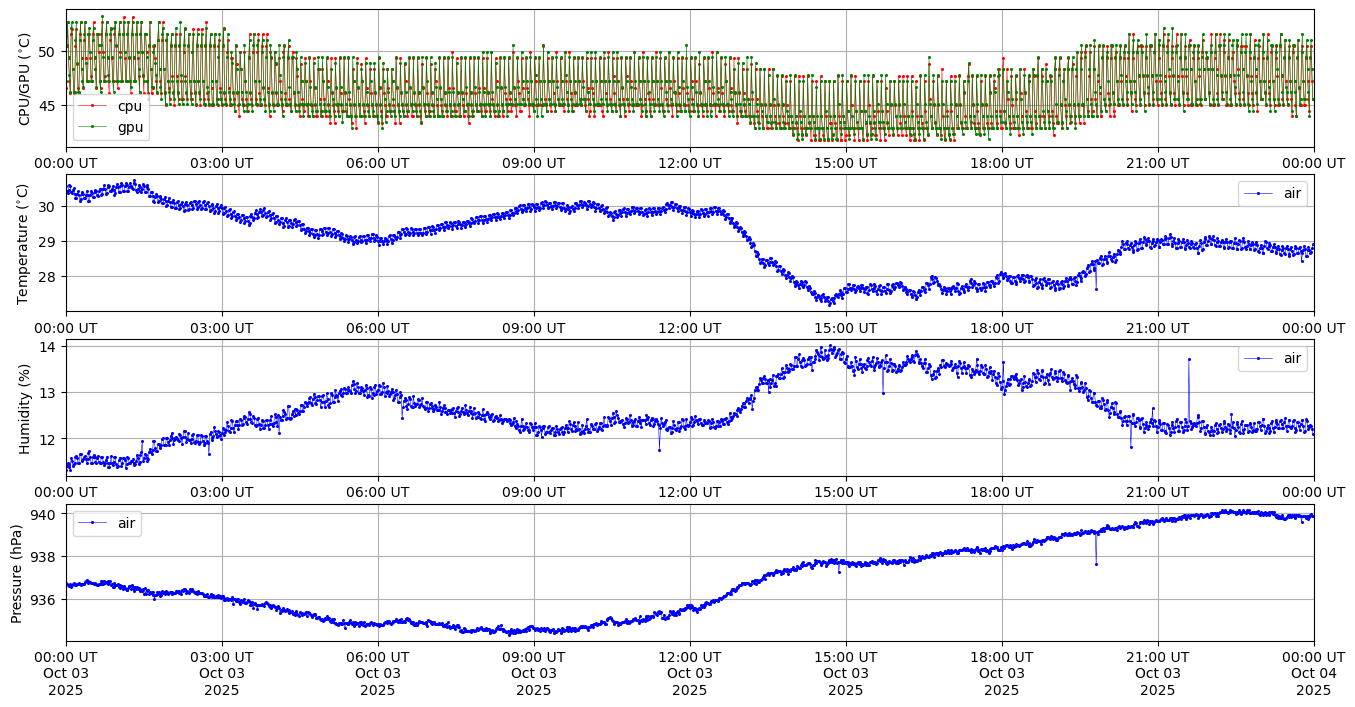1355x707 pixels.
Task: Click the humidity spike after 21:00 UT
Action: pyautogui.click(x=1189, y=359)
